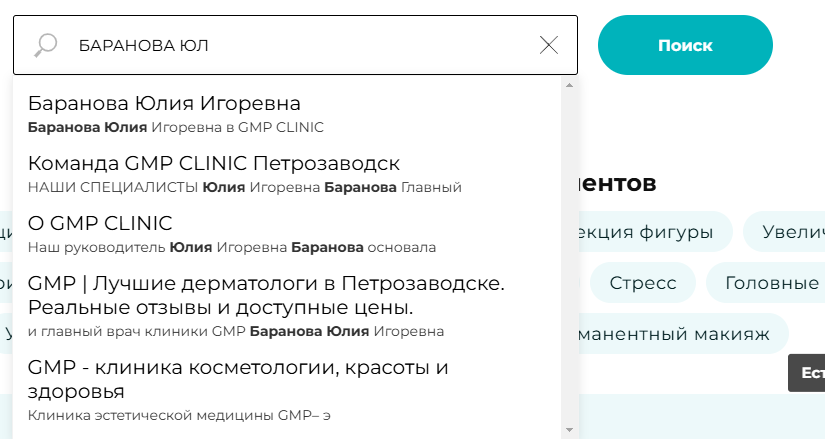Viewport: 825px width, 439px height.
Task: Click the Баранова Юлия Игоревна в GMP CLINIC subtitle
Action: (x=176, y=128)
